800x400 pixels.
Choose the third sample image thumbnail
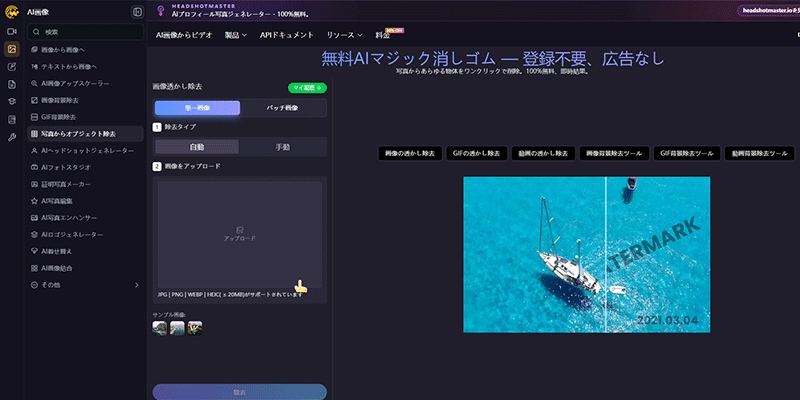pyautogui.click(x=195, y=328)
